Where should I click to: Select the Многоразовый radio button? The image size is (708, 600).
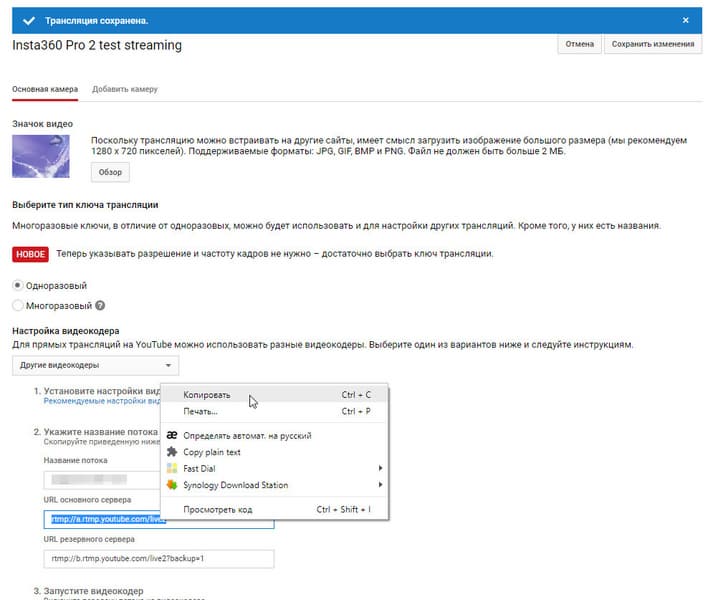click(17, 306)
